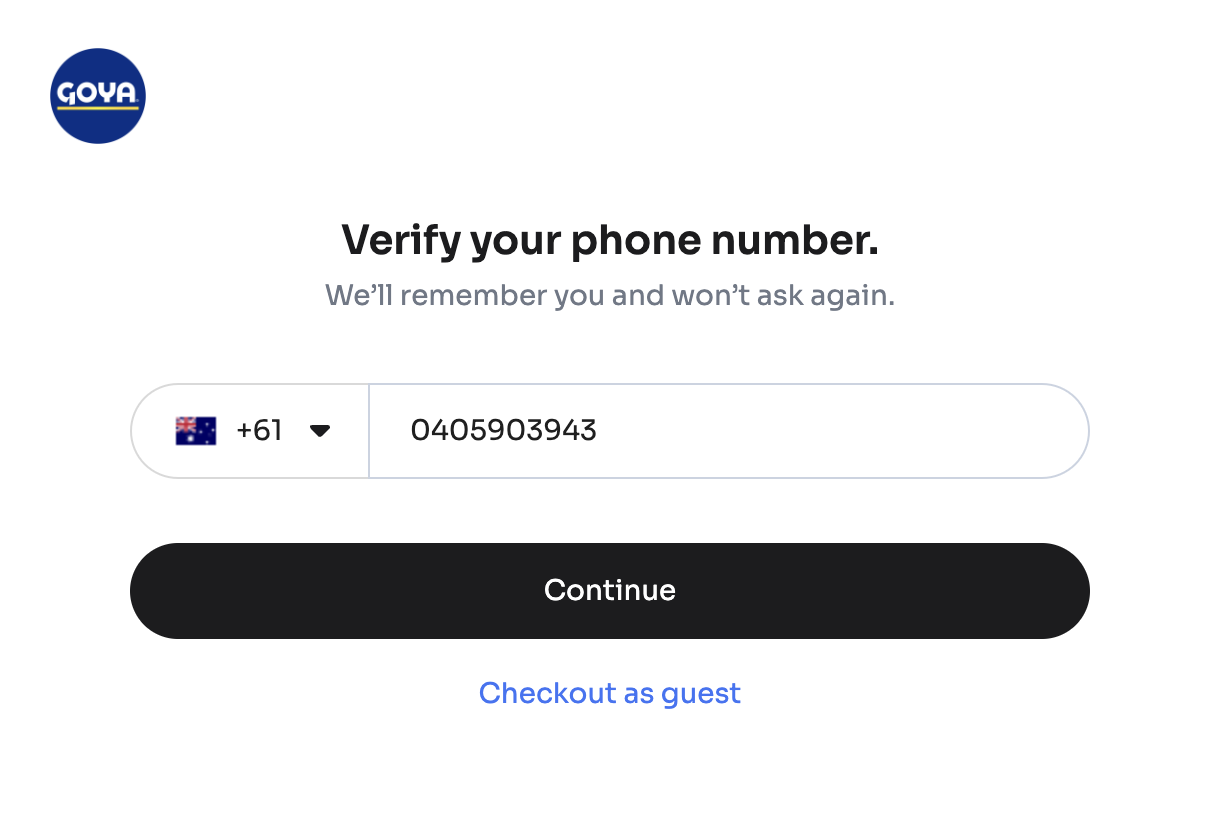The height and width of the screenshot is (836, 1220).
Task: Select the +61 country code selector
Action: point(251,431)
